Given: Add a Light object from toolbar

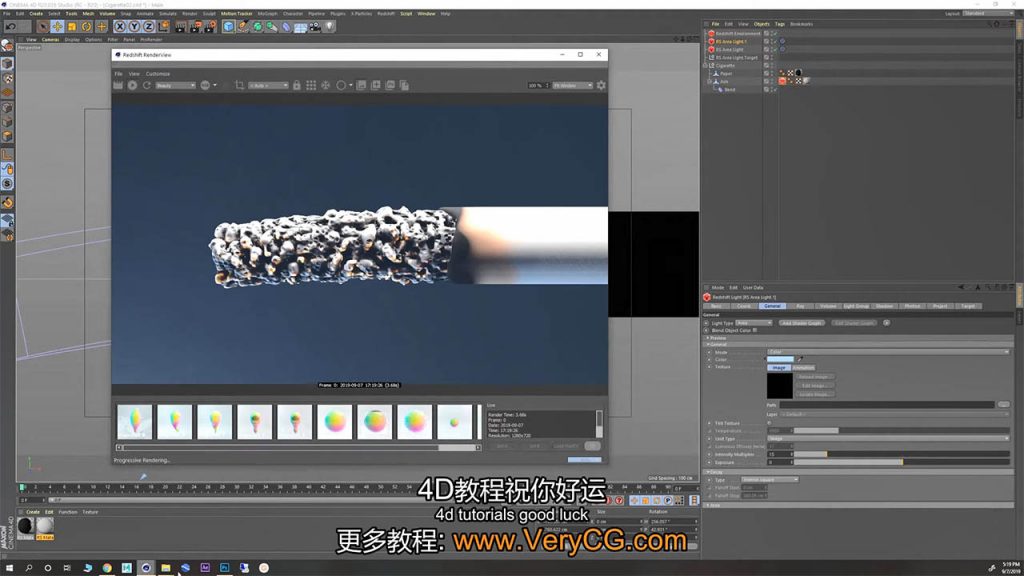Looking at the screenshot, I should (330, 27).
